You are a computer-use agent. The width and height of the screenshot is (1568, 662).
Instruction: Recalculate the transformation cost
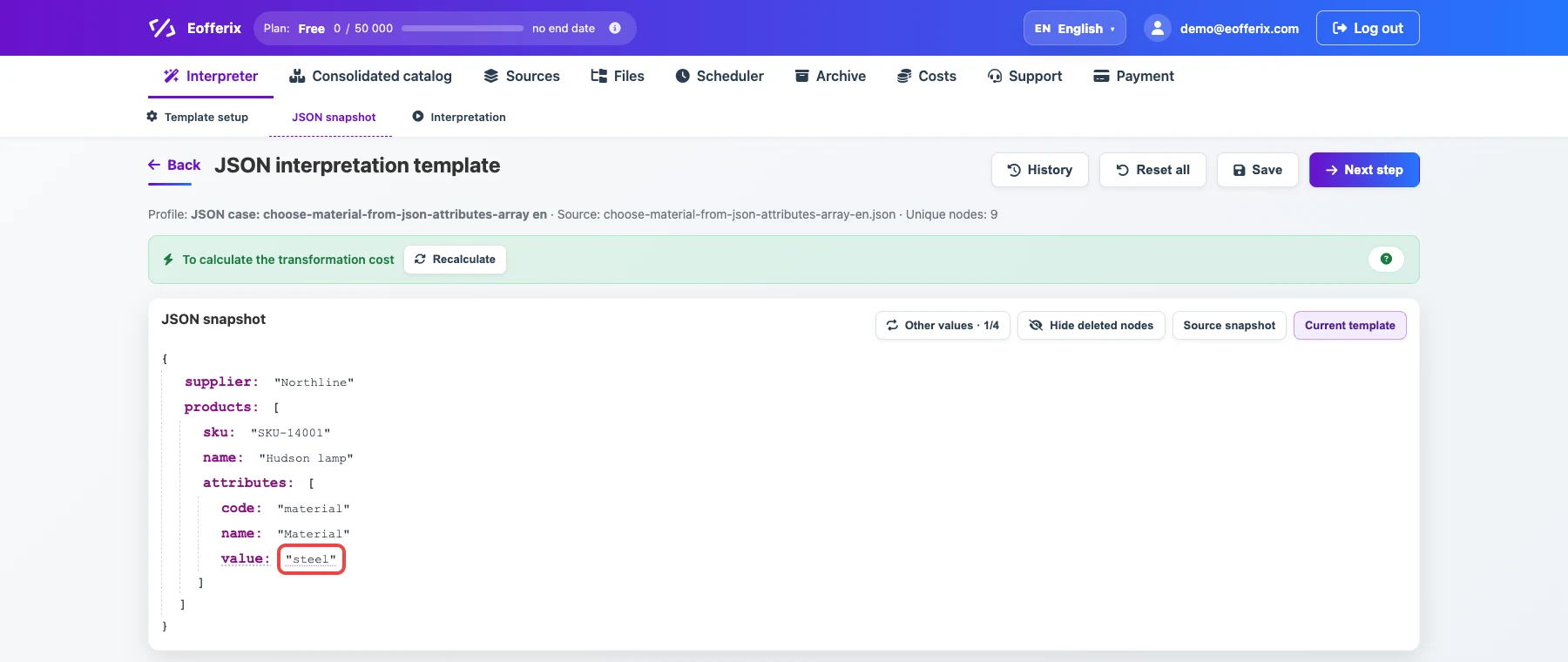coord(455,260)
